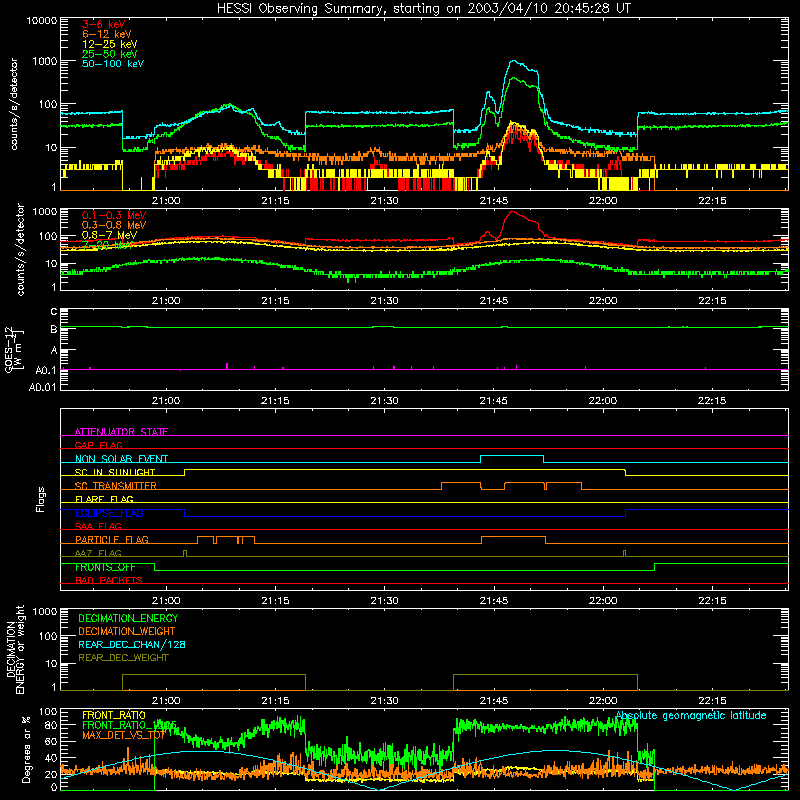Select the SC_TRANSMITTER flag label
The width and height of the screenshot is (800, 800).
[x=115, y=486]
